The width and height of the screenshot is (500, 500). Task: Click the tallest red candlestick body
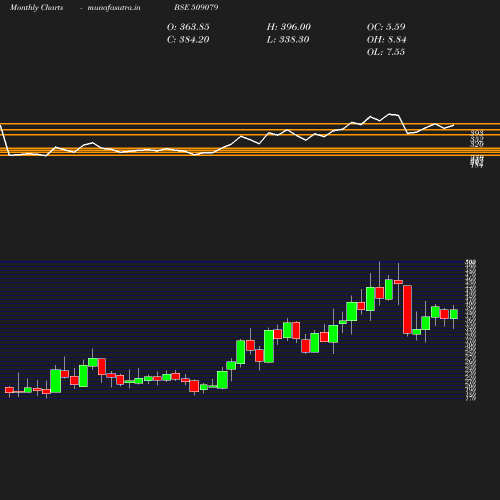407,309
